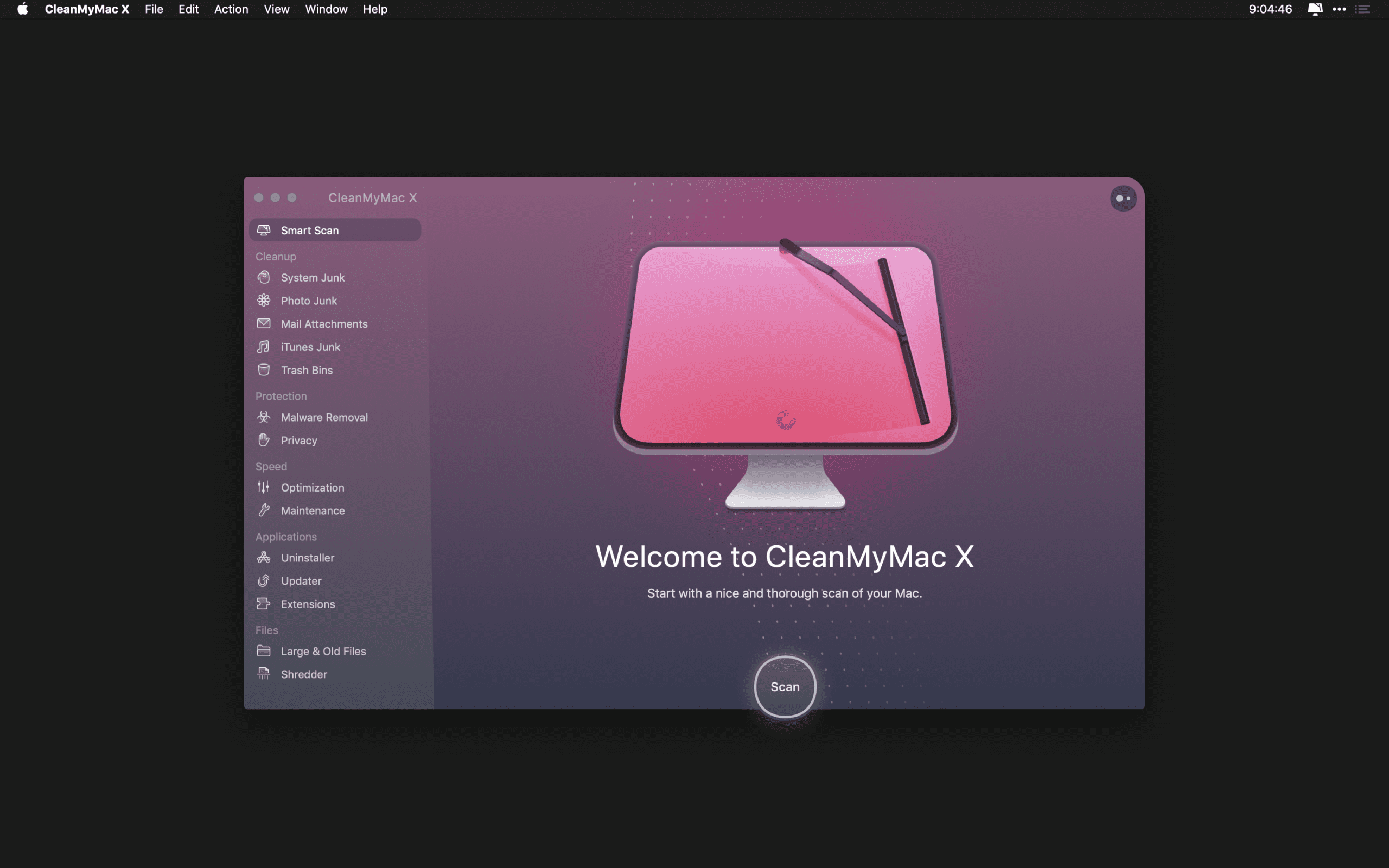
Task: Open the Apple menu
Action: pos(22,9)
